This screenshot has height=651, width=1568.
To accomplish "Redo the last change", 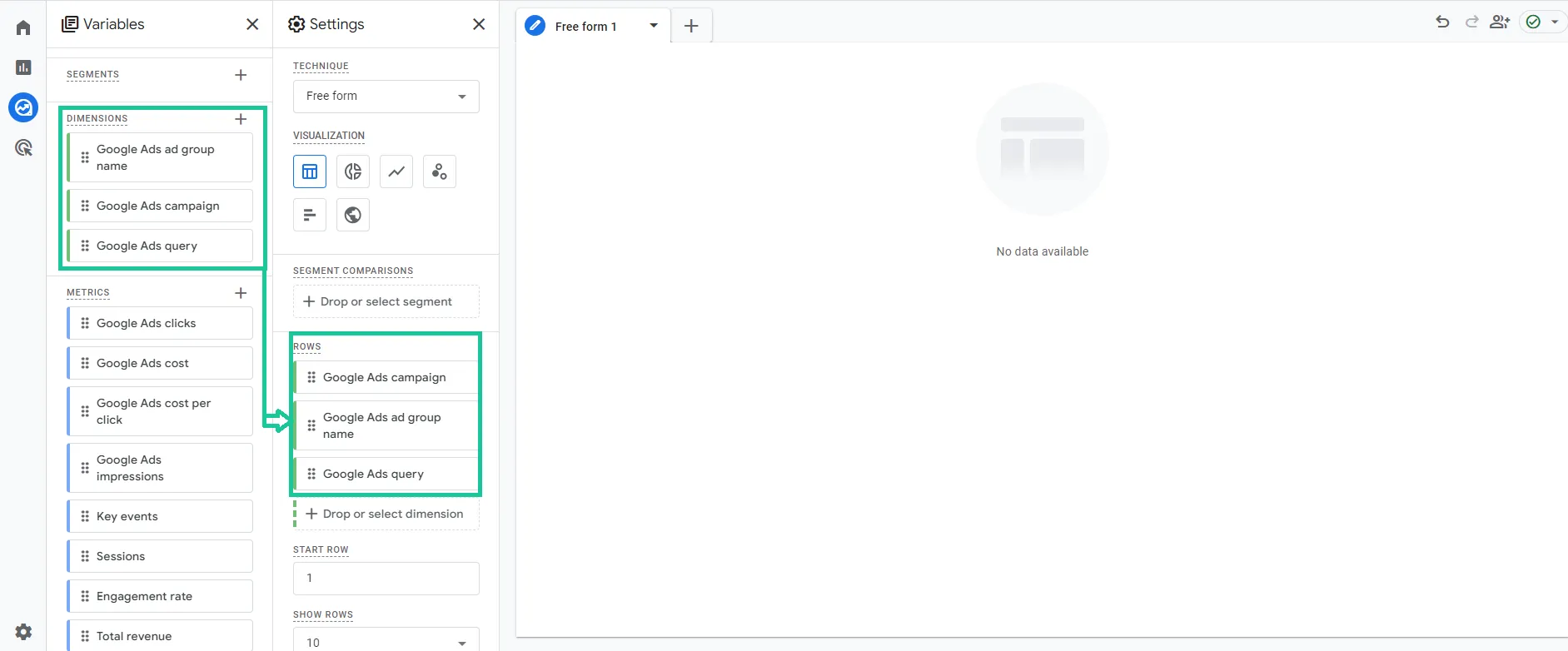I will pos(1471,22).
